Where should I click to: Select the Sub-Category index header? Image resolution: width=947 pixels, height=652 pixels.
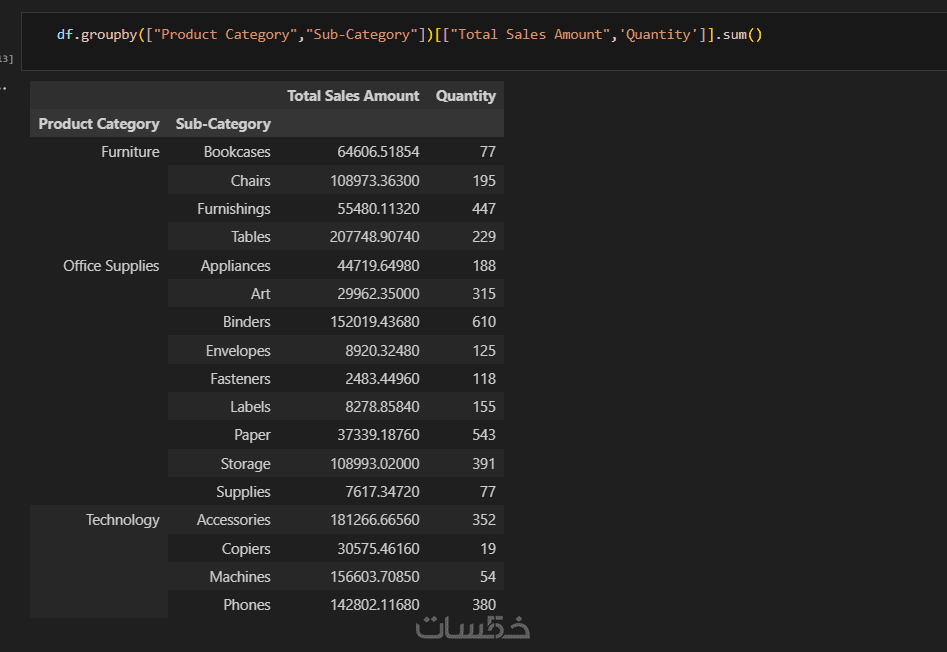coord(223,124)
